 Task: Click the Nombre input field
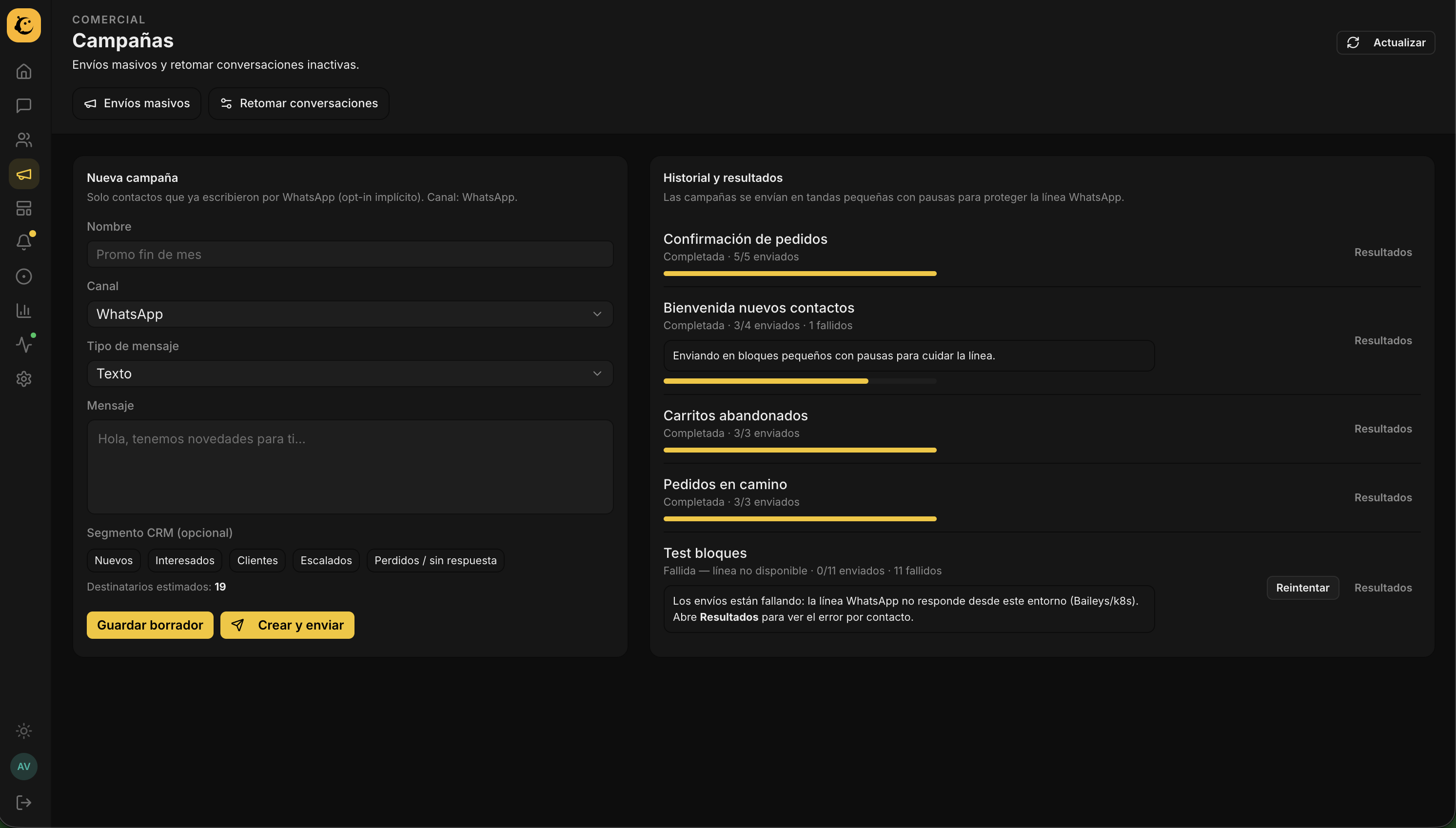(350, 254)
